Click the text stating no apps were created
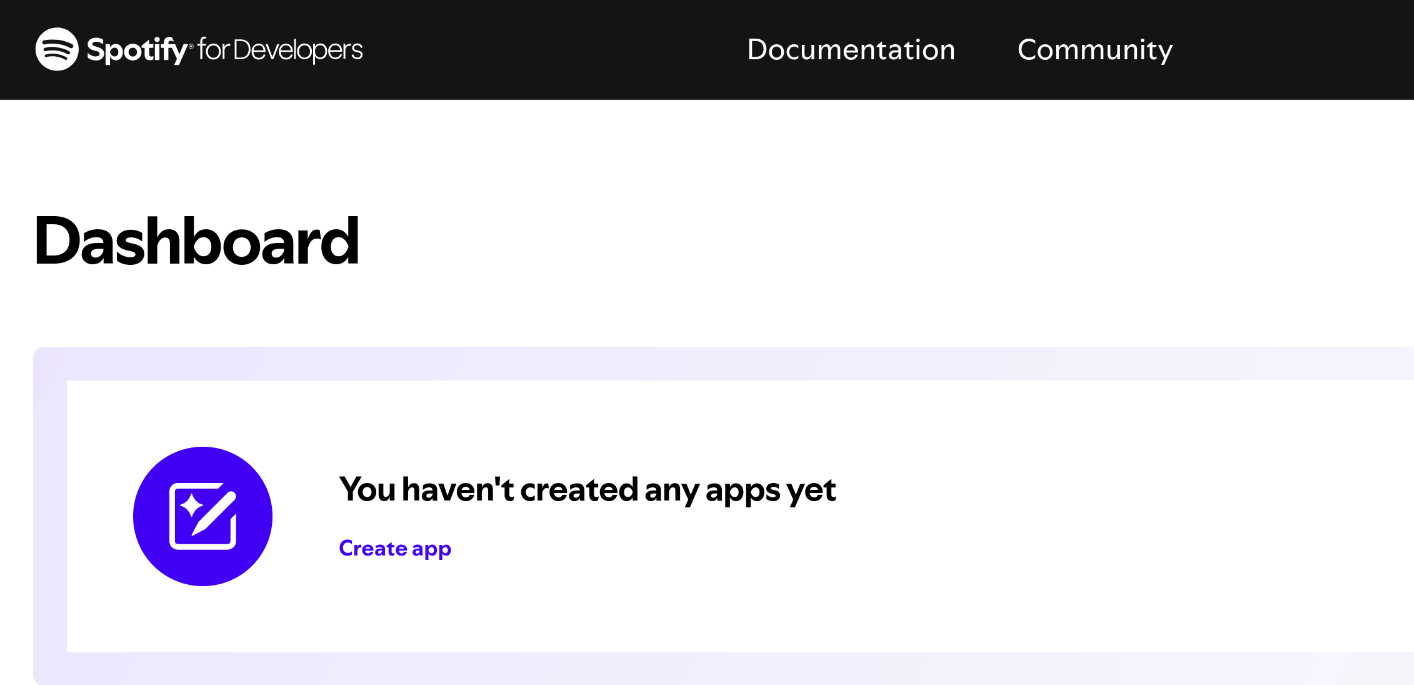This screenshot has width=1414, height=685. (x=587, y=489)
